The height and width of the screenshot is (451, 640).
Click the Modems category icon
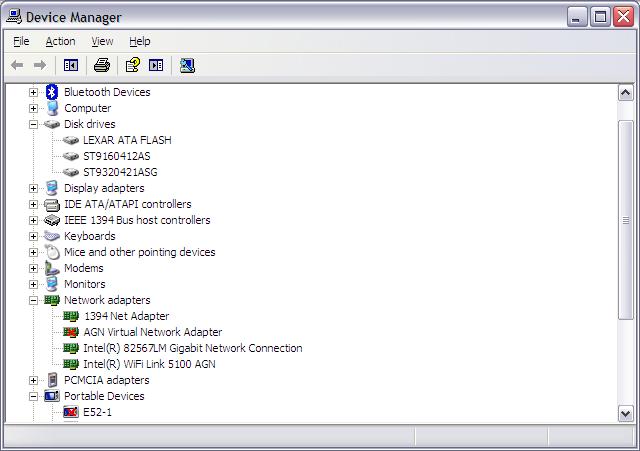coord(52,268)
